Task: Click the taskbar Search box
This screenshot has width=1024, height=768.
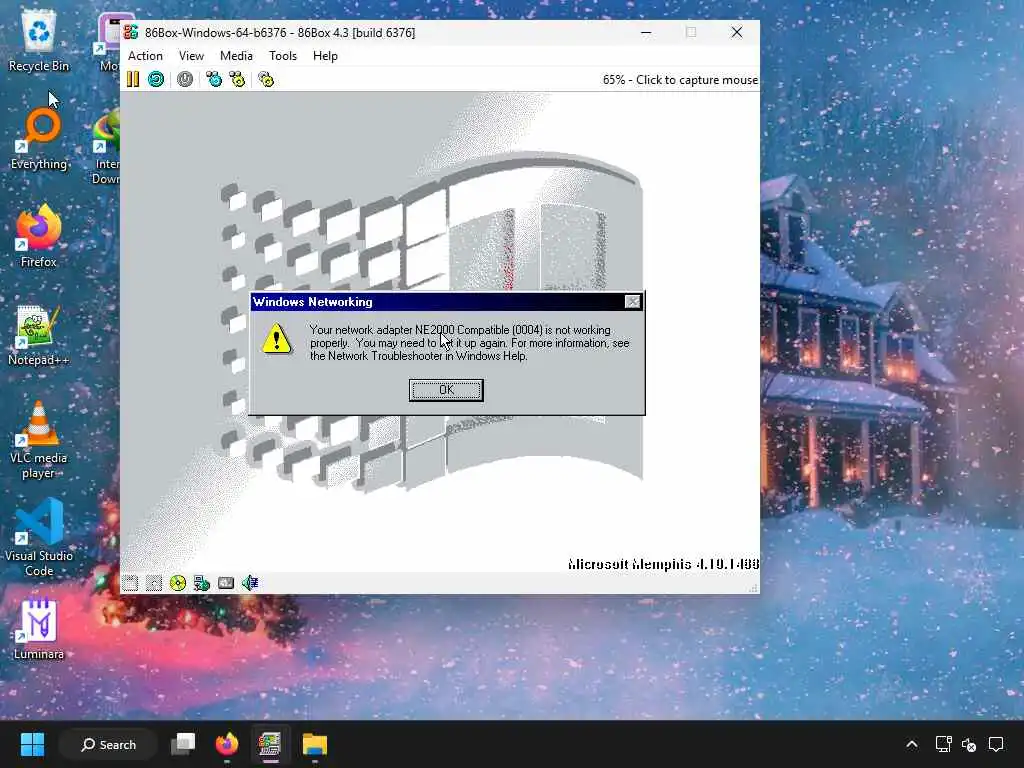Action: click(108, 744)
